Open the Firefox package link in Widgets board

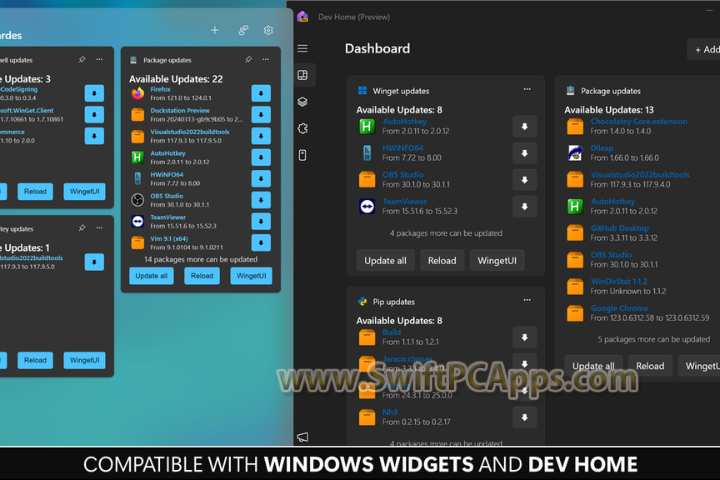(x=160, y=90)
